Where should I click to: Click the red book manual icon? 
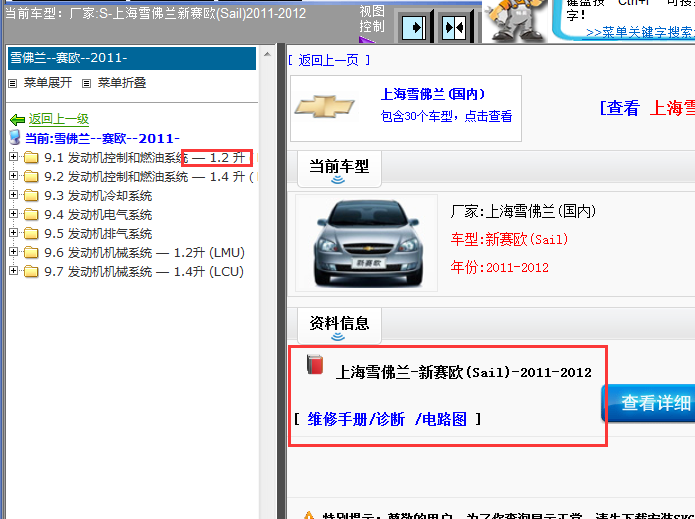click(315, 364)
